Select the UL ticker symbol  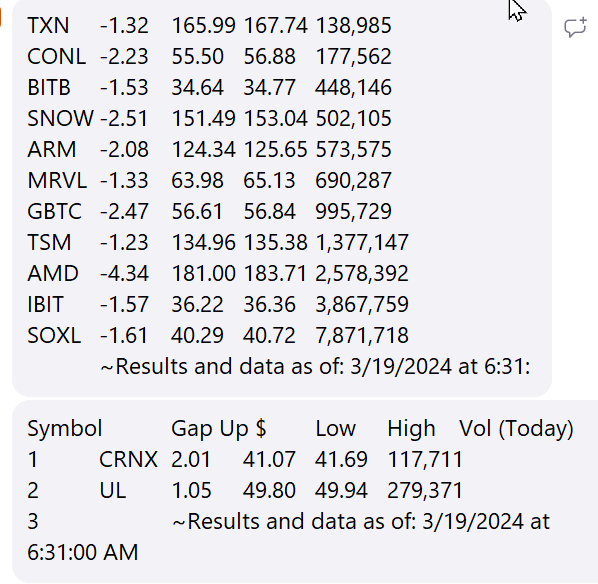[113, 490]
